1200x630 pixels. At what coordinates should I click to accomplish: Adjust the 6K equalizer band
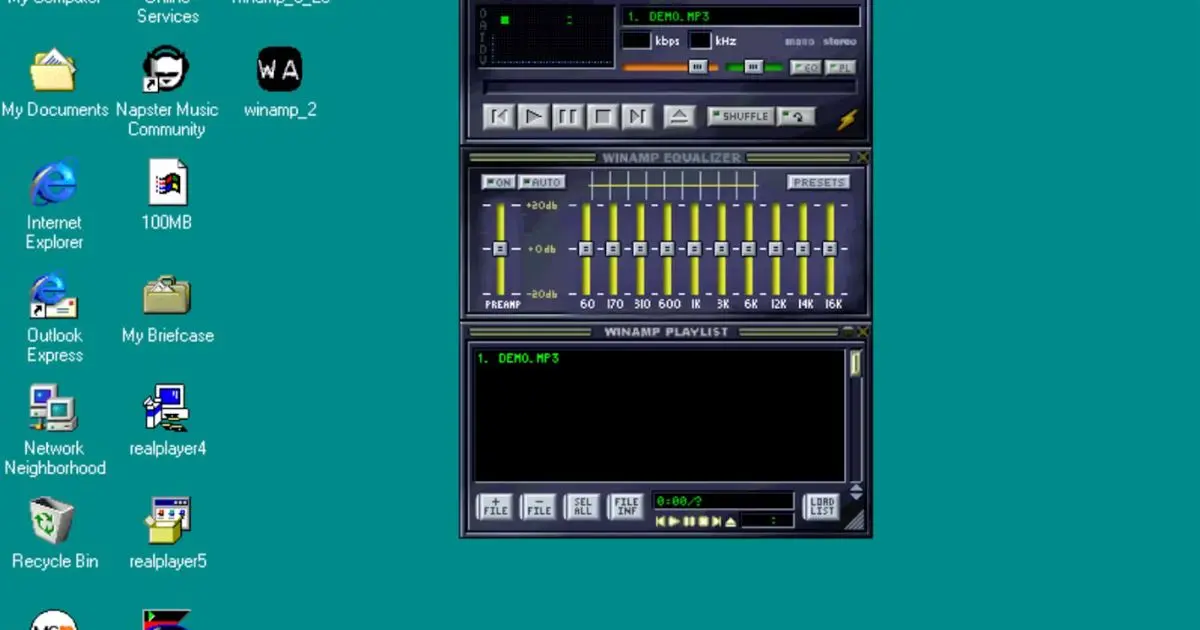[x=748, y=249]
